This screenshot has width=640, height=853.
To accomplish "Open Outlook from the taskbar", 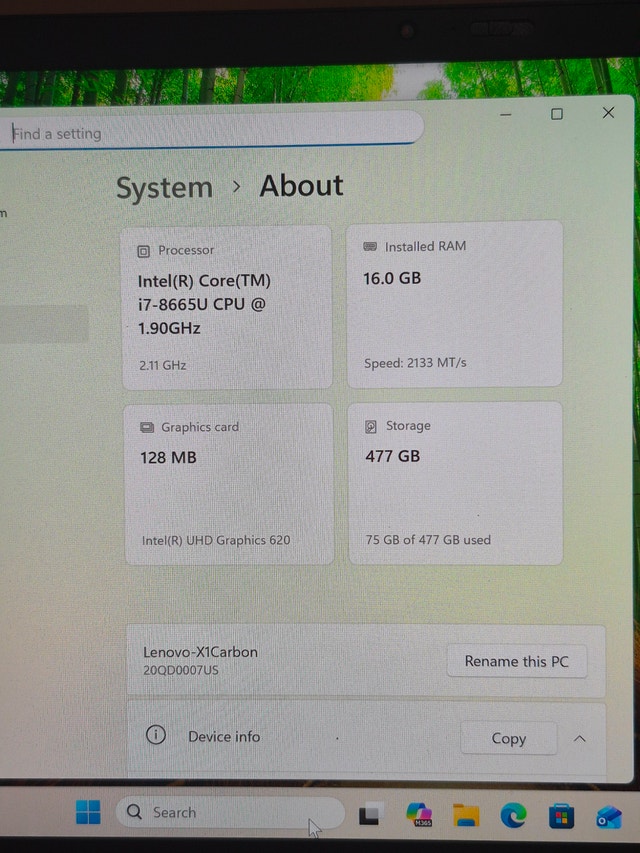I will click(608, 817).
